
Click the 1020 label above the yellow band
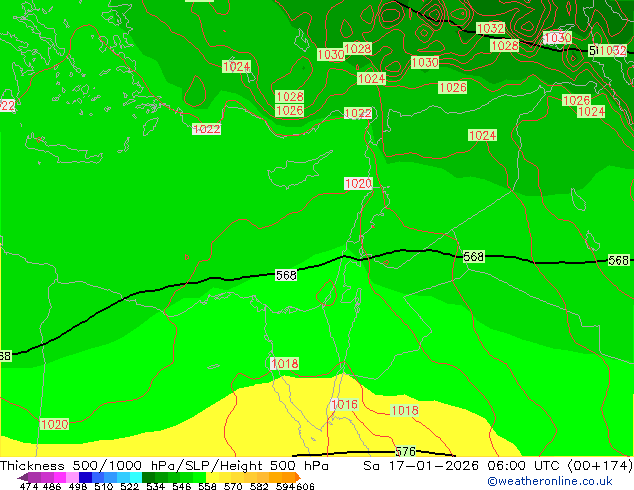click(55, 425)
